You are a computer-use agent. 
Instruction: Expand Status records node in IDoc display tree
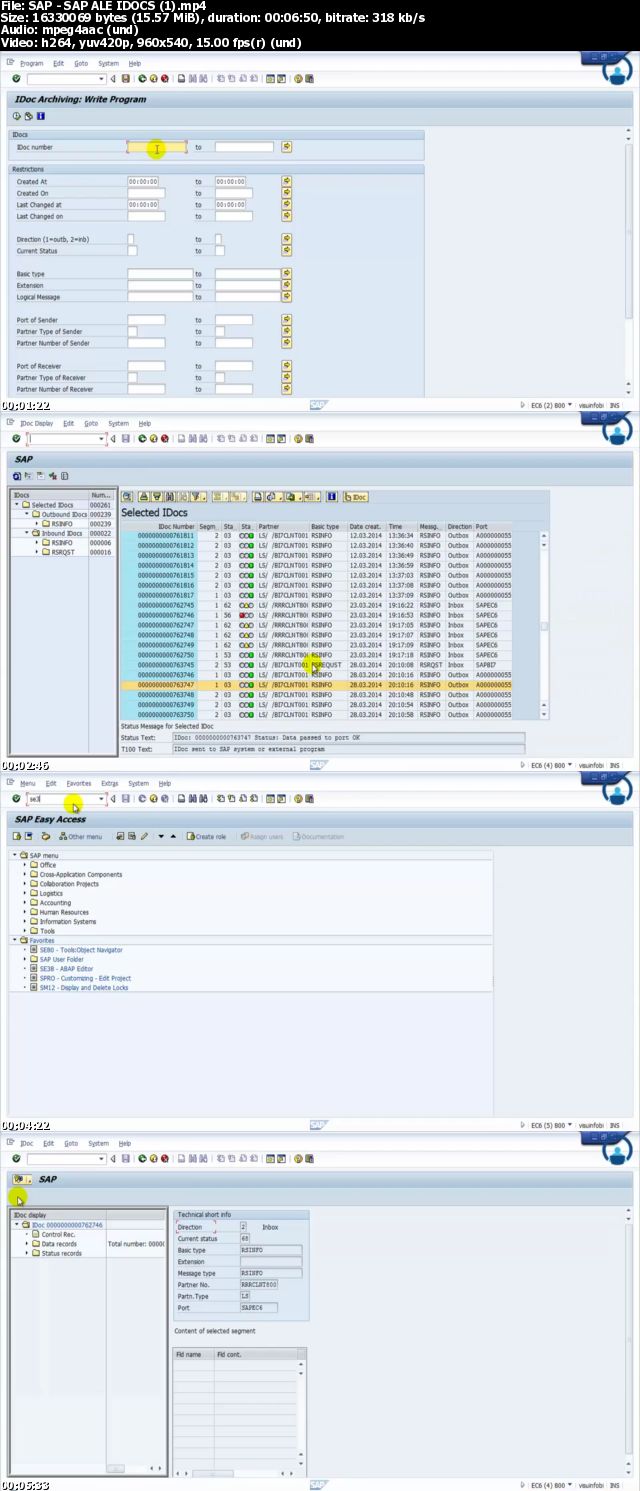click(27, 1253)
